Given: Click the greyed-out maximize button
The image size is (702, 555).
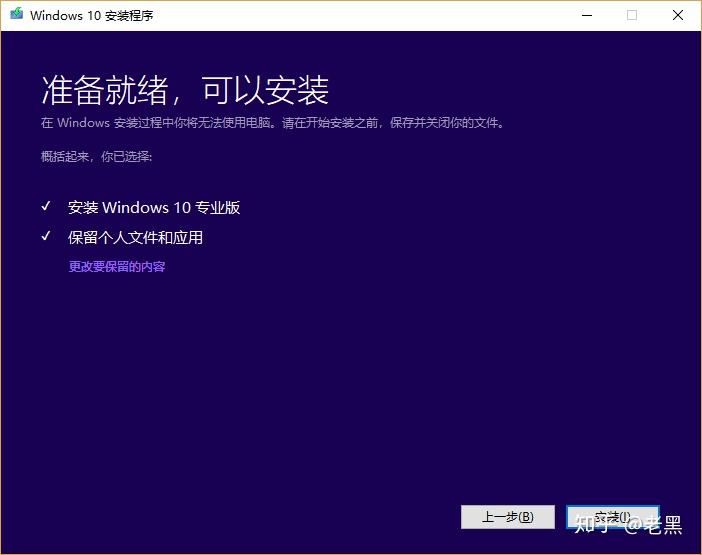Looking at the screenshot, I should (632, 16).
